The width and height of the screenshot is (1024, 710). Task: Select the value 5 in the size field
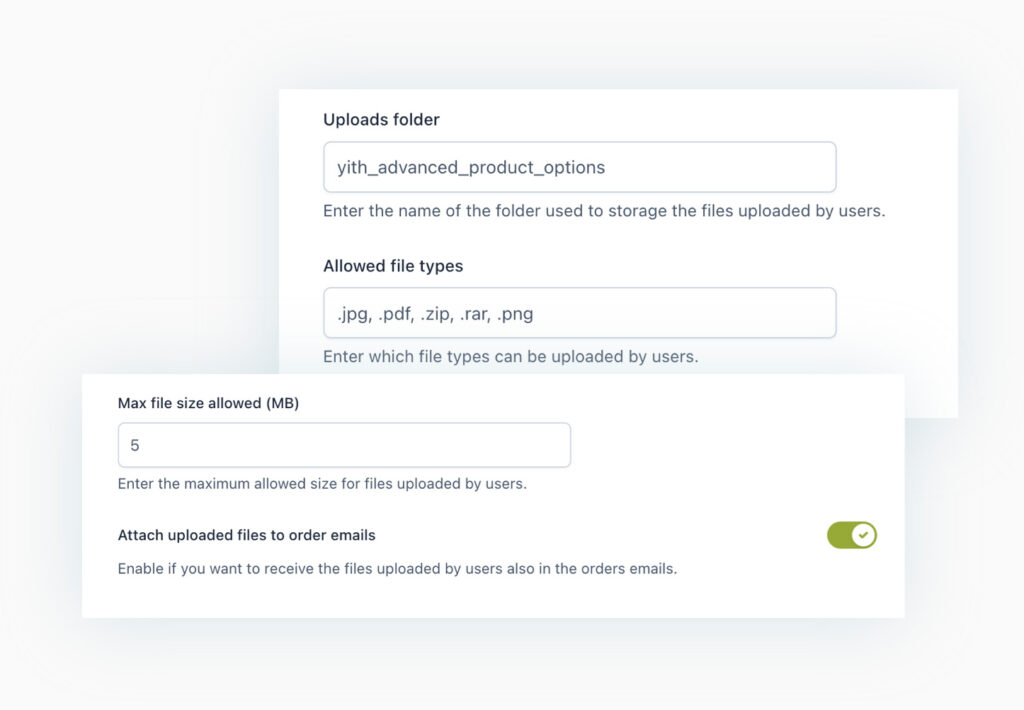pyautogui.click(x=135, y=444)
